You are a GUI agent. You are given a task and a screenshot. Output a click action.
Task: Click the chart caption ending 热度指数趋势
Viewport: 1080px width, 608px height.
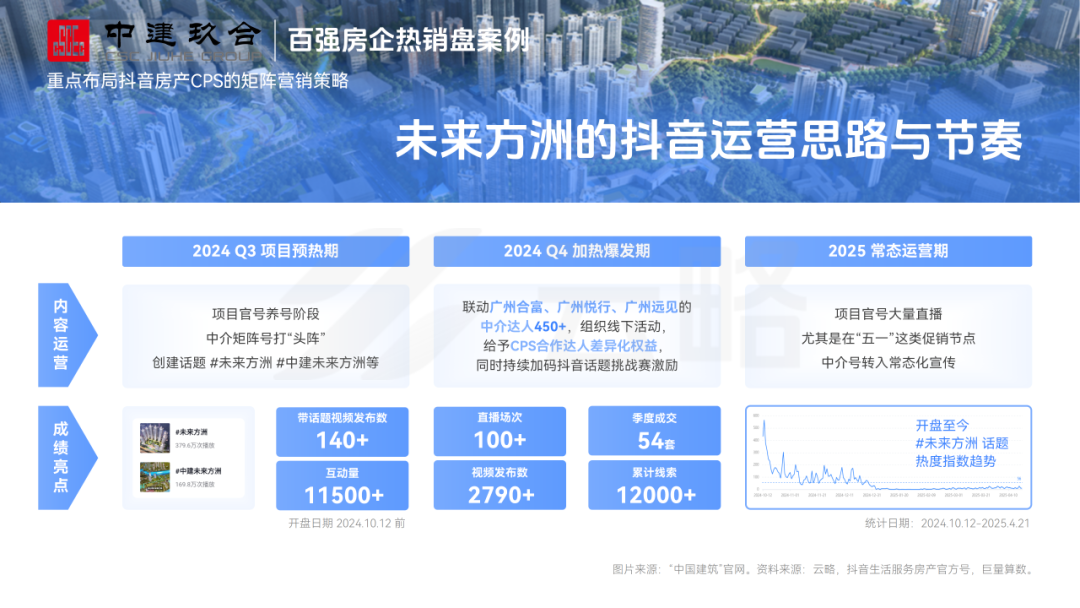click(x=962, y=443)
